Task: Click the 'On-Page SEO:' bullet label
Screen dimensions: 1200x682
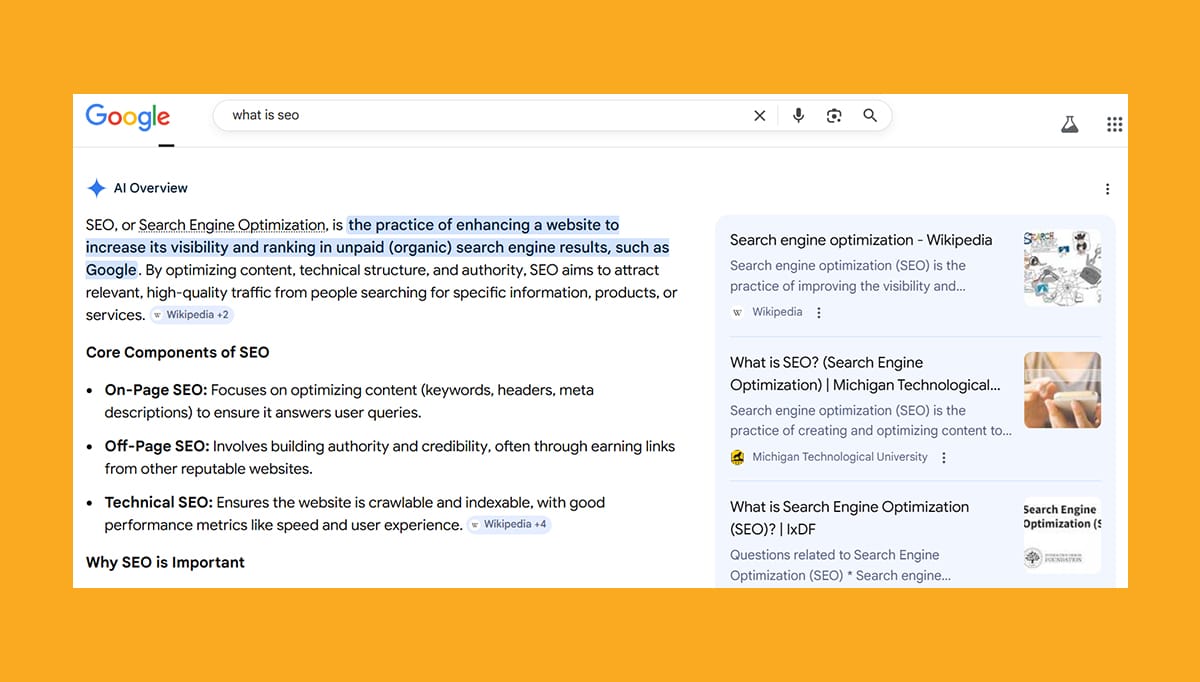Action: coord(156,390)
